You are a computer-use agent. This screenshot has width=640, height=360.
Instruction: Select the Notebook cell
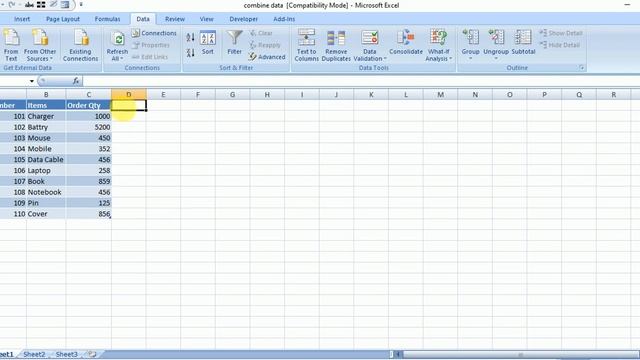[46, 192]
